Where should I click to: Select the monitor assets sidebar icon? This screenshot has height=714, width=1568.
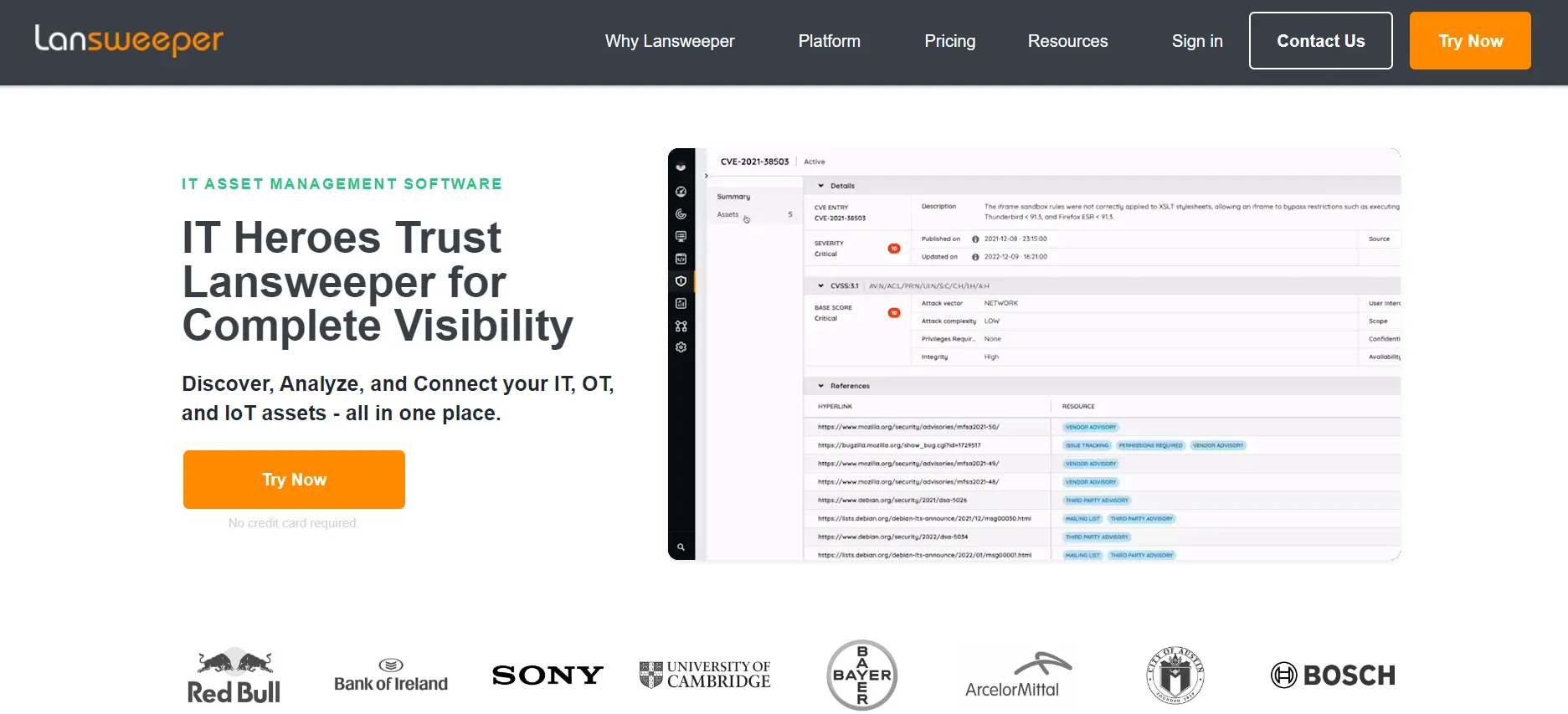(x=681, y=237)
